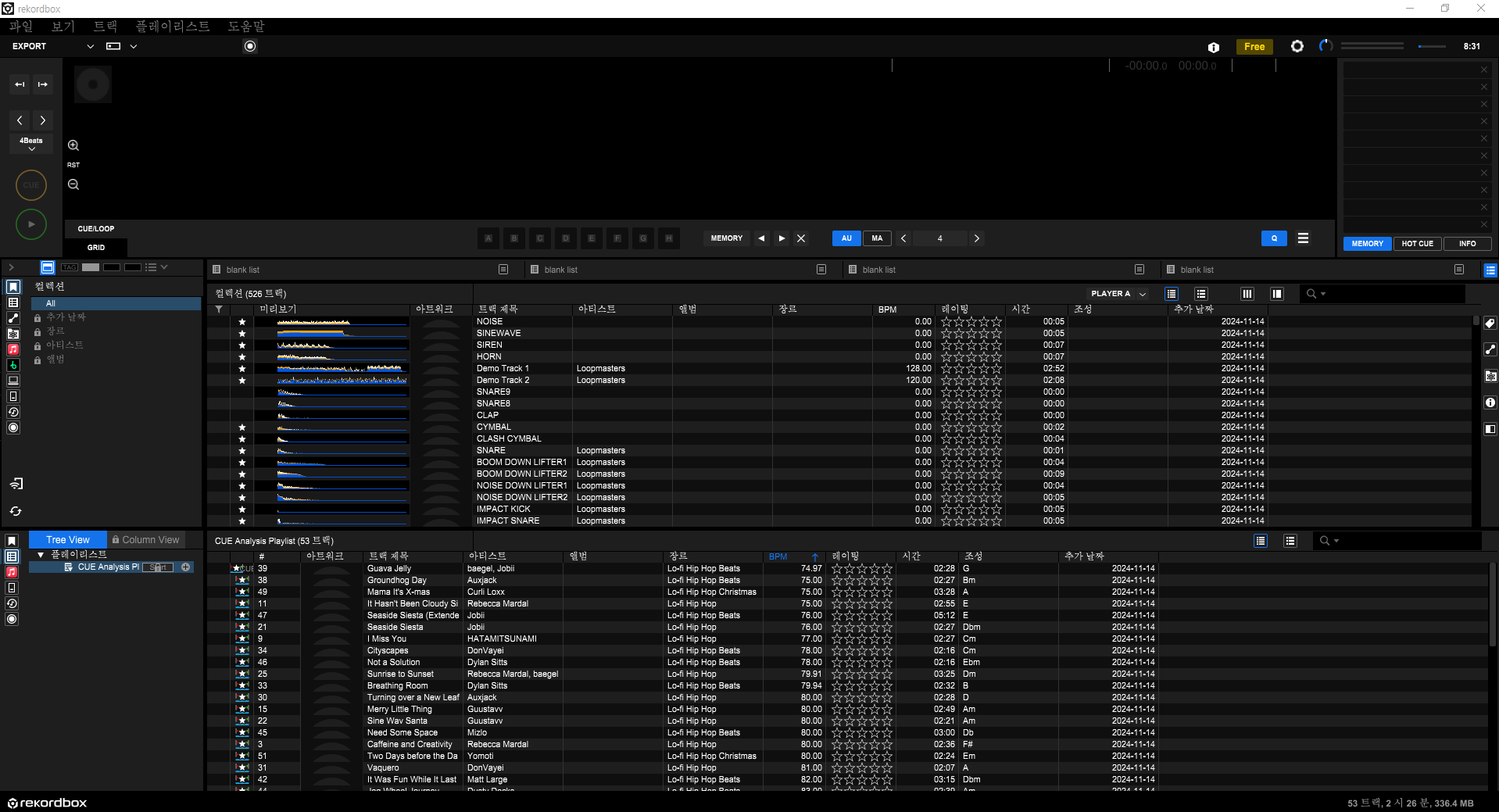Viewport: 1499px width, 812px height.
Task: Toggle the first column-layout icon near PLAYER A
Action: [x=1247, y=294]
